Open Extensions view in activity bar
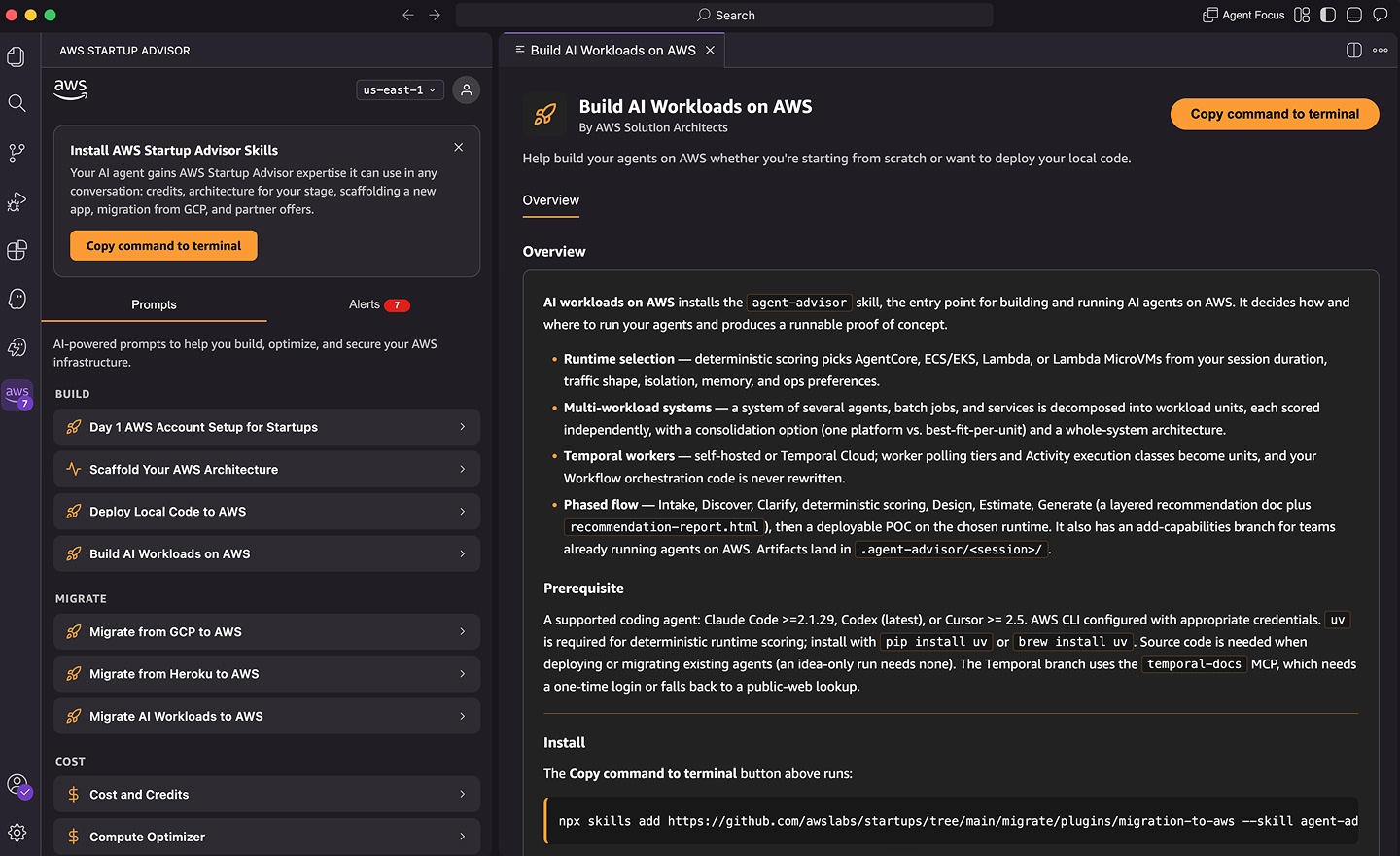 pos(17,250)
